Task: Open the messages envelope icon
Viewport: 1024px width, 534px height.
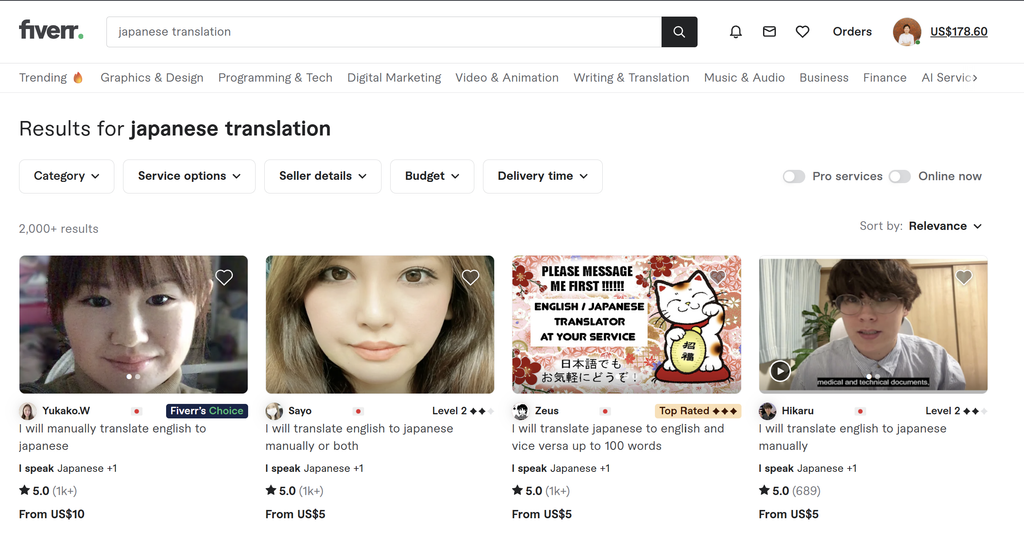Action: [x=769, y=31]
